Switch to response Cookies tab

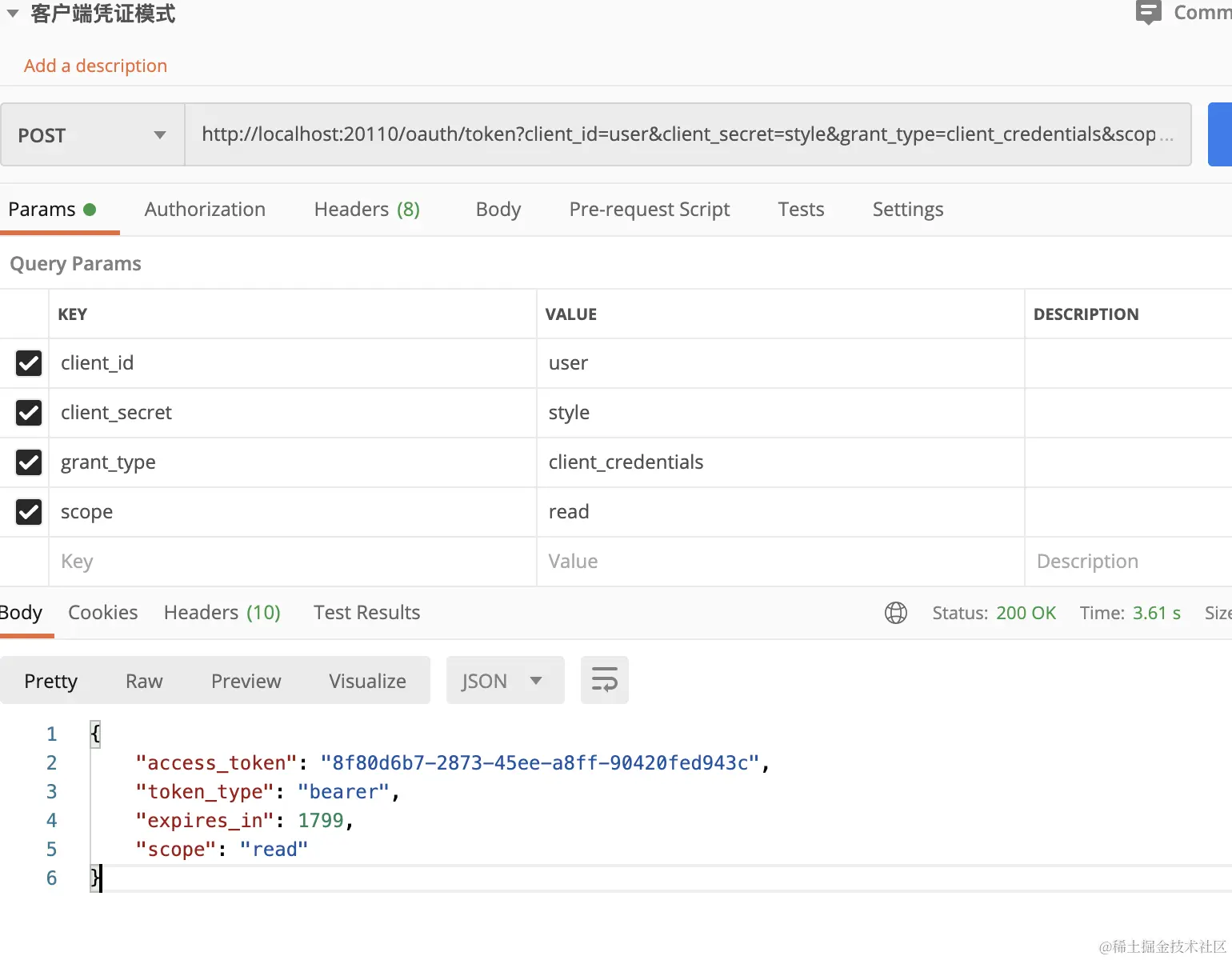tap(102, 613)
